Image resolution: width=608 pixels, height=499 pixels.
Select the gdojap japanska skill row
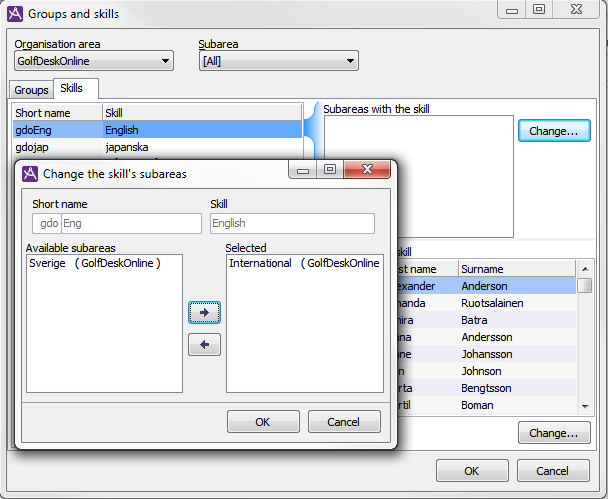pos(155,147)
